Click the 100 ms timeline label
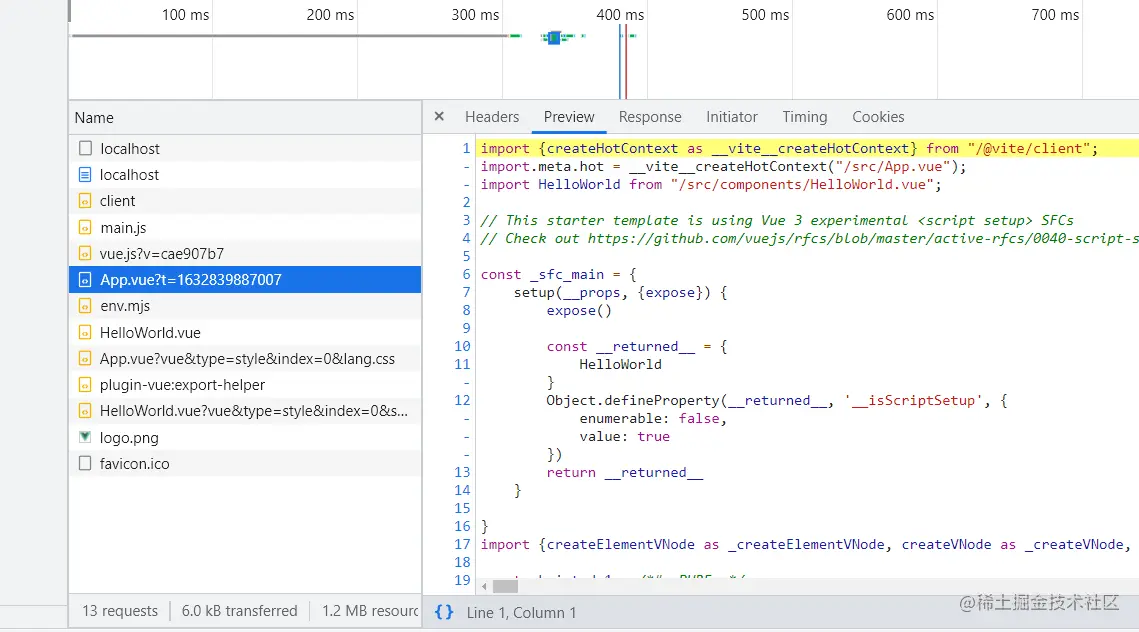The image size is (1139, 632). tap(185, 15)
